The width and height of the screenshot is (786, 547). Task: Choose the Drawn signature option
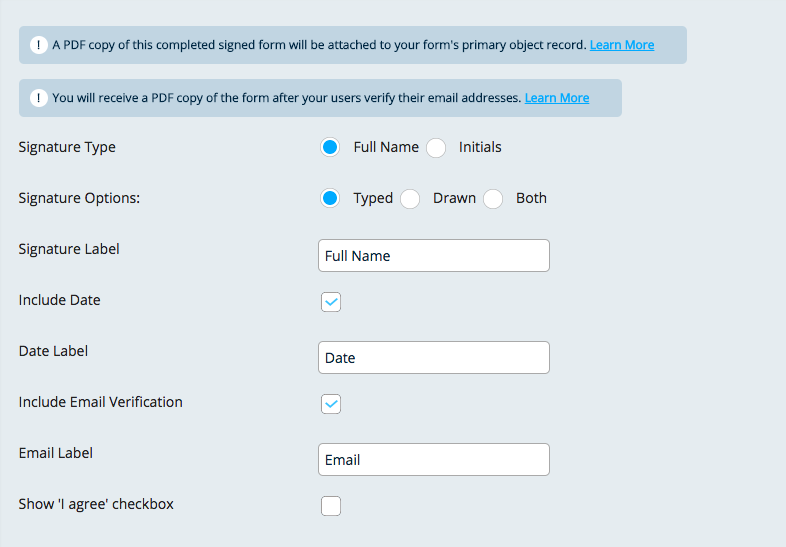[x=410, y=199]
